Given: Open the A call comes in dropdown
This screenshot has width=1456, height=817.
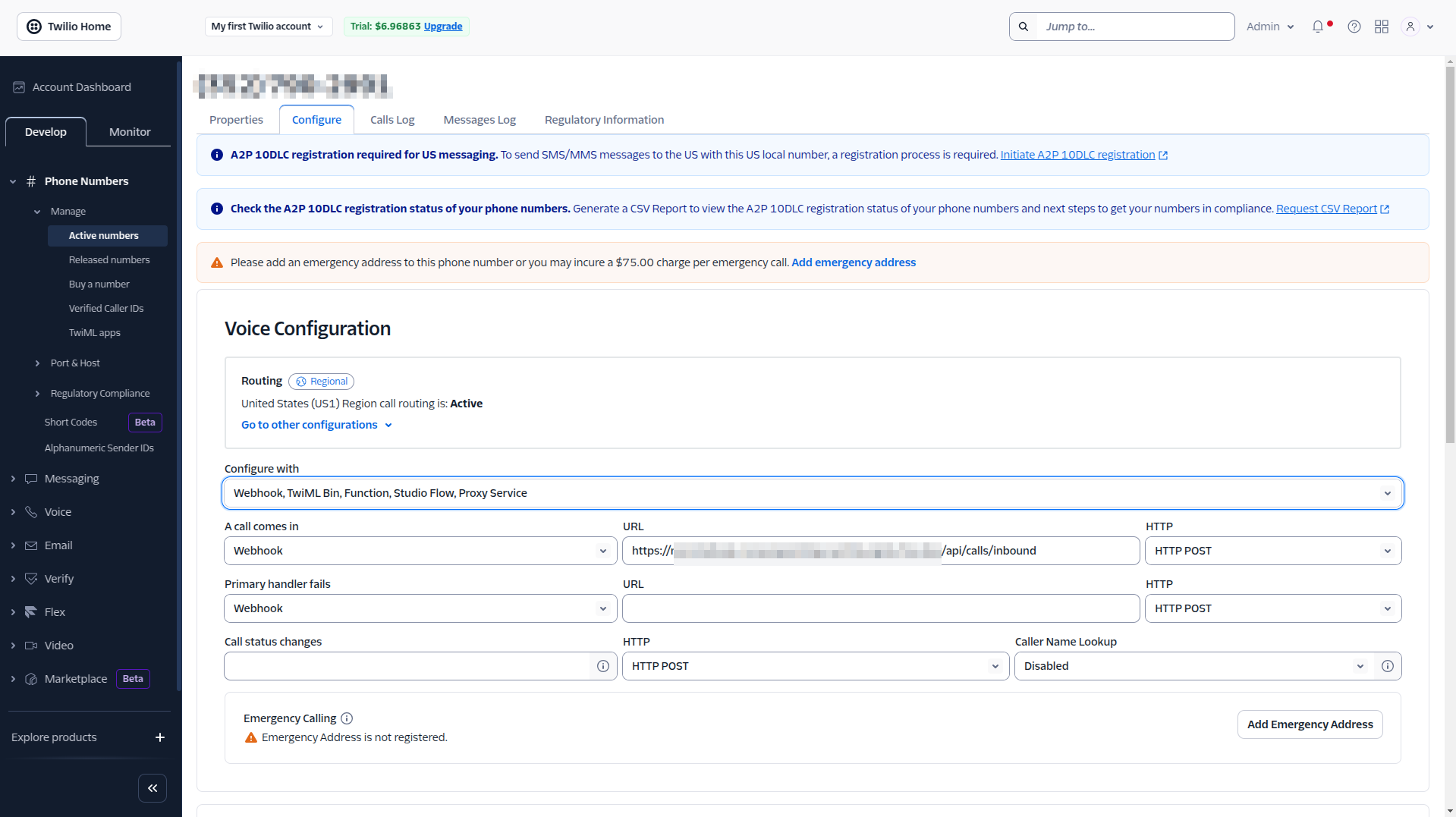Looking at the screenshot, I should [420, 551].
